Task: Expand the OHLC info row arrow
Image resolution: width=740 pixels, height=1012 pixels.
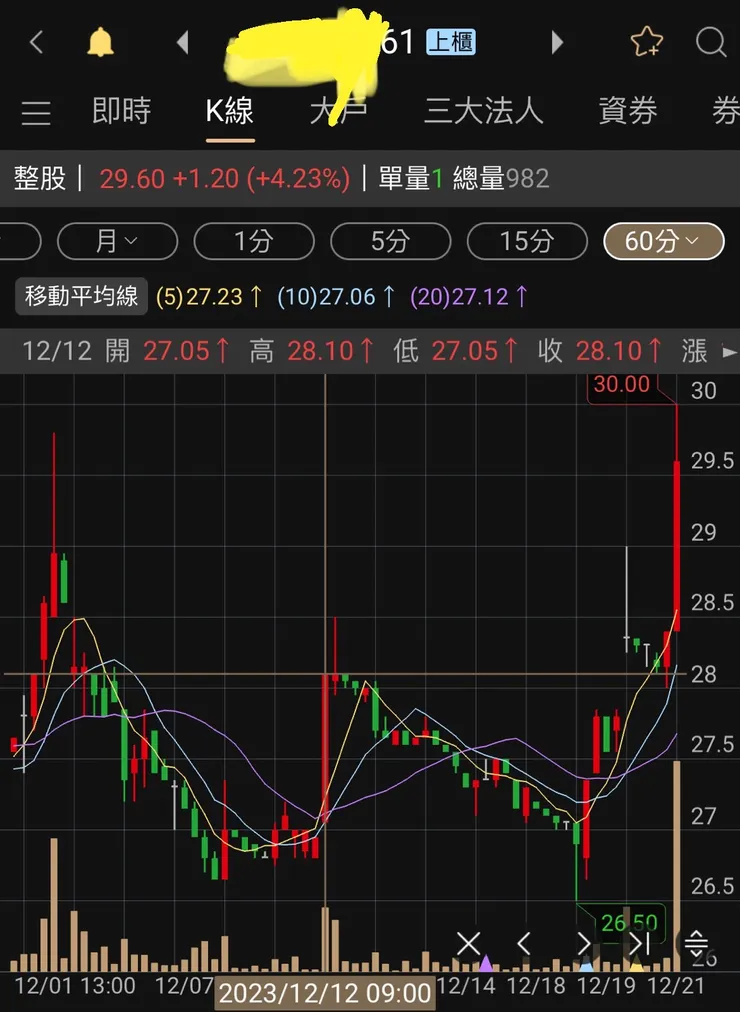Action: click(x=729, y=352)
